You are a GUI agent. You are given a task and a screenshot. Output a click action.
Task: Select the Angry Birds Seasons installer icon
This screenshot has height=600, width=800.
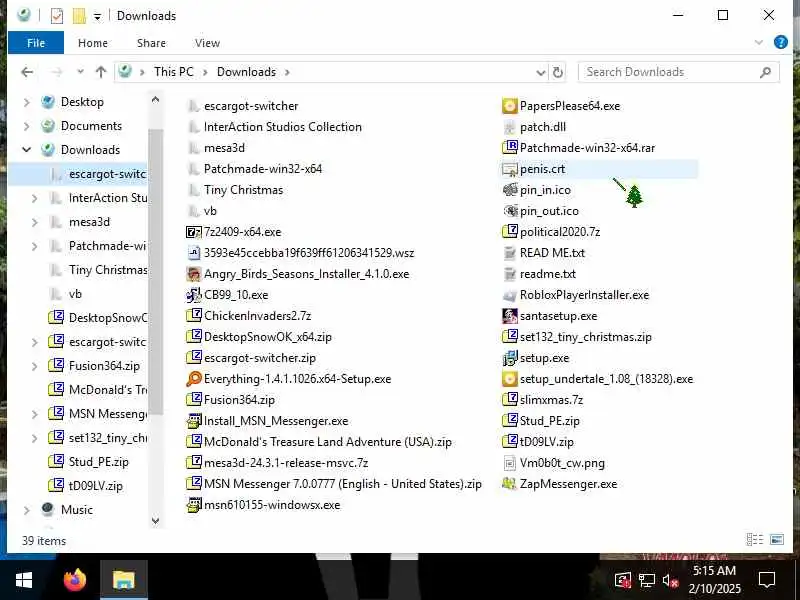(x=193, y=274)
